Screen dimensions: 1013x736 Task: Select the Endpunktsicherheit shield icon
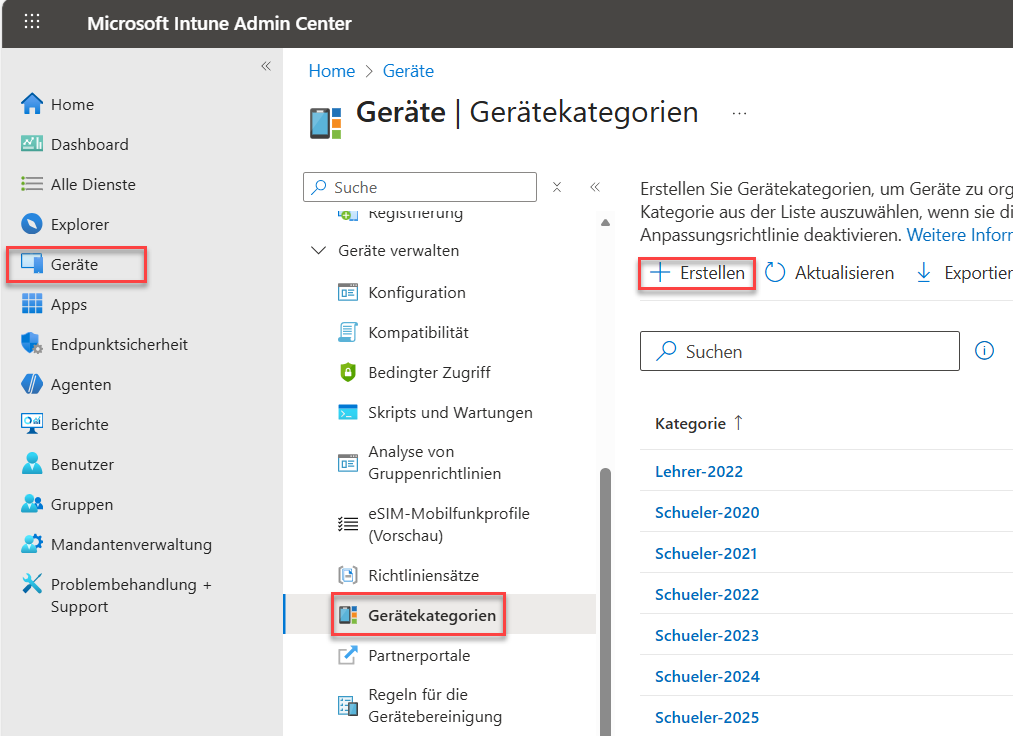(x=32, y=344)
